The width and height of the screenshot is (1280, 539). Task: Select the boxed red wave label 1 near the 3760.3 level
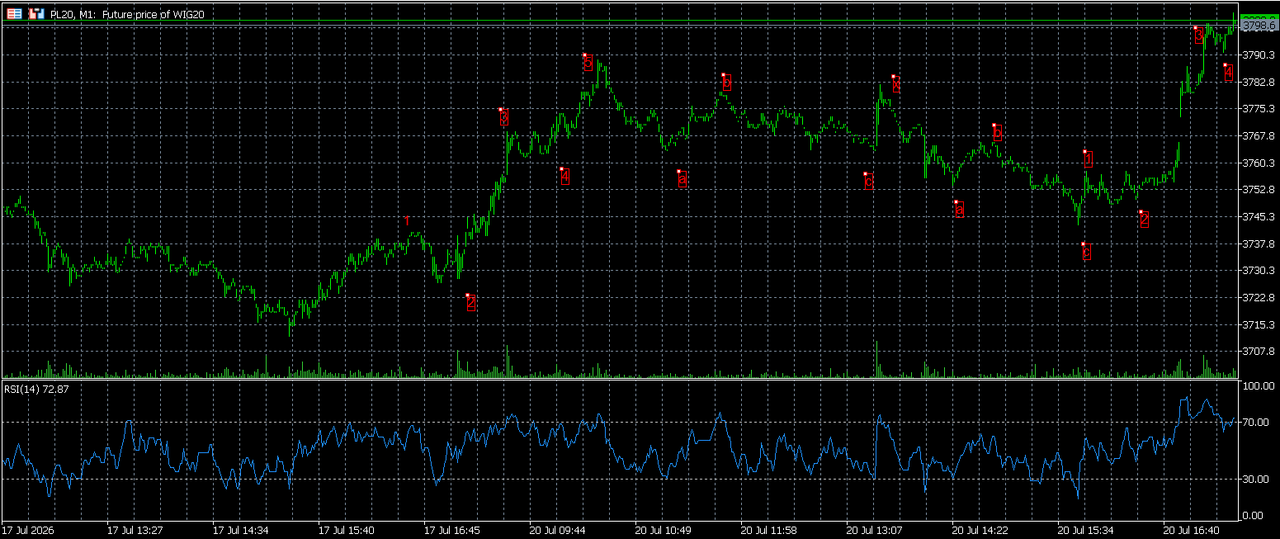click(x=1088, y=159)
